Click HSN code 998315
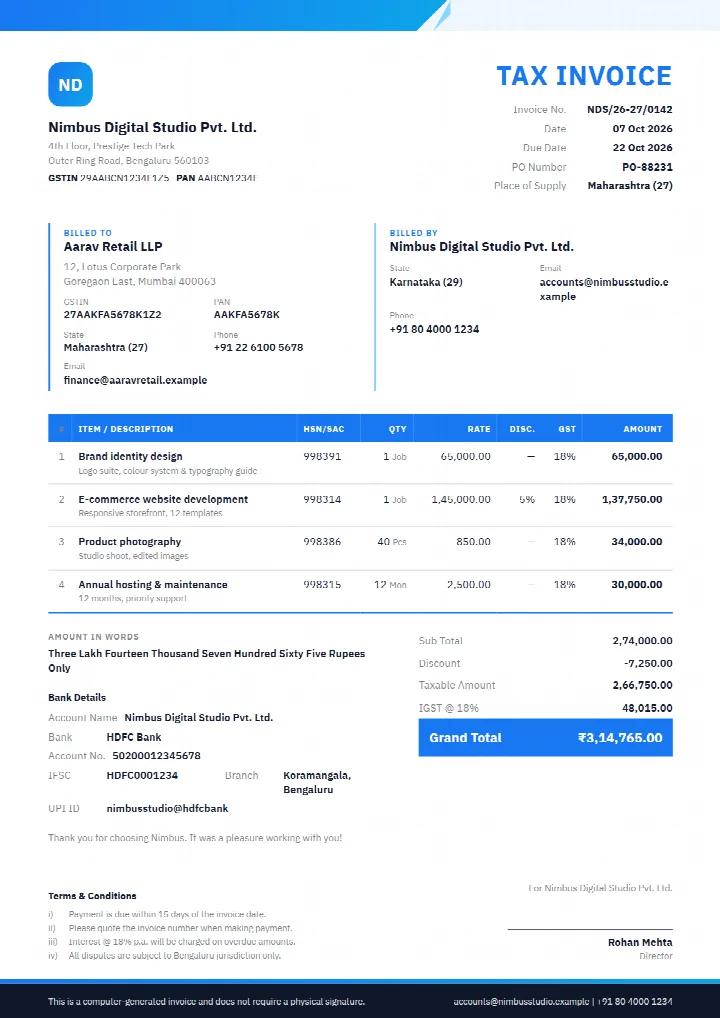720x1018 pixels. tap(322, 584)
